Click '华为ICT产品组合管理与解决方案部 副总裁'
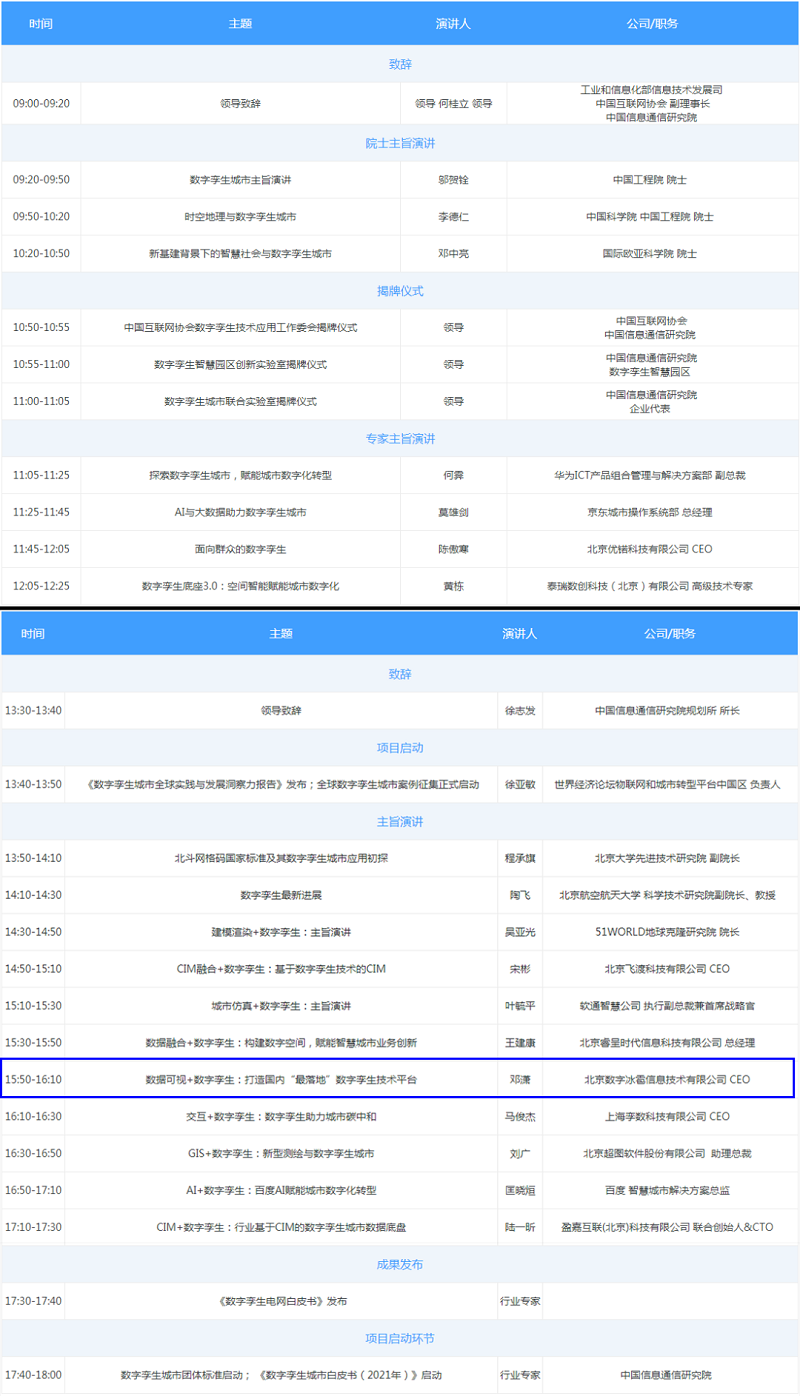Image resolution: width=800 pixels, height=1396 pixels. [650, 476]
